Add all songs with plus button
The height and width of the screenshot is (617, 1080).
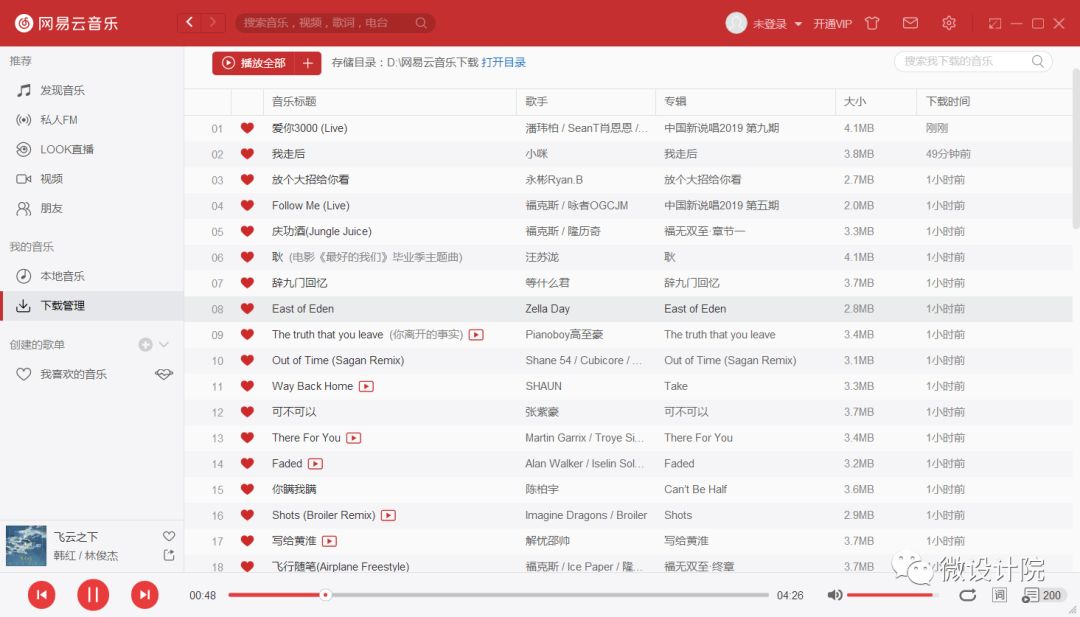click(x=308, y=63)
